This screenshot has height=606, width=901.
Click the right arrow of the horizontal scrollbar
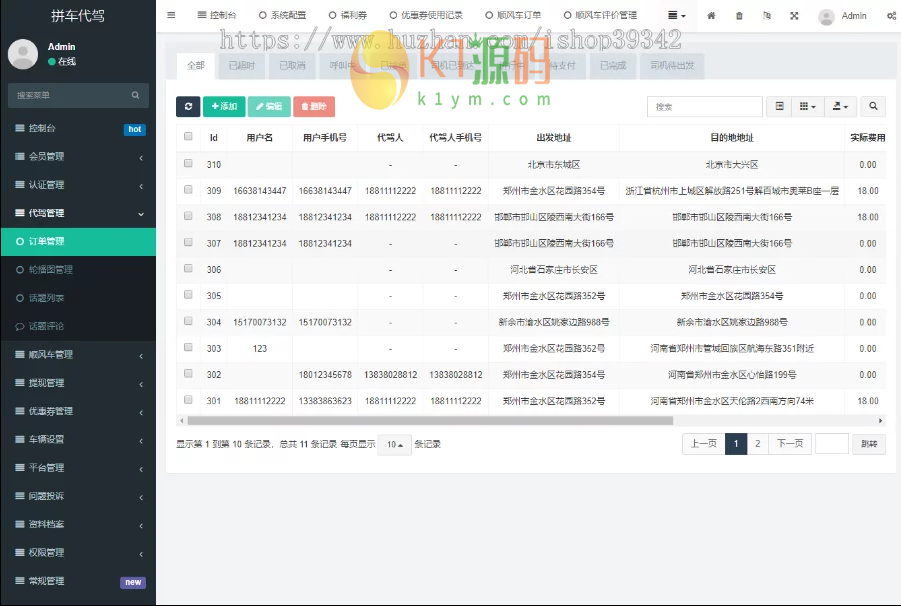point(880,420)
